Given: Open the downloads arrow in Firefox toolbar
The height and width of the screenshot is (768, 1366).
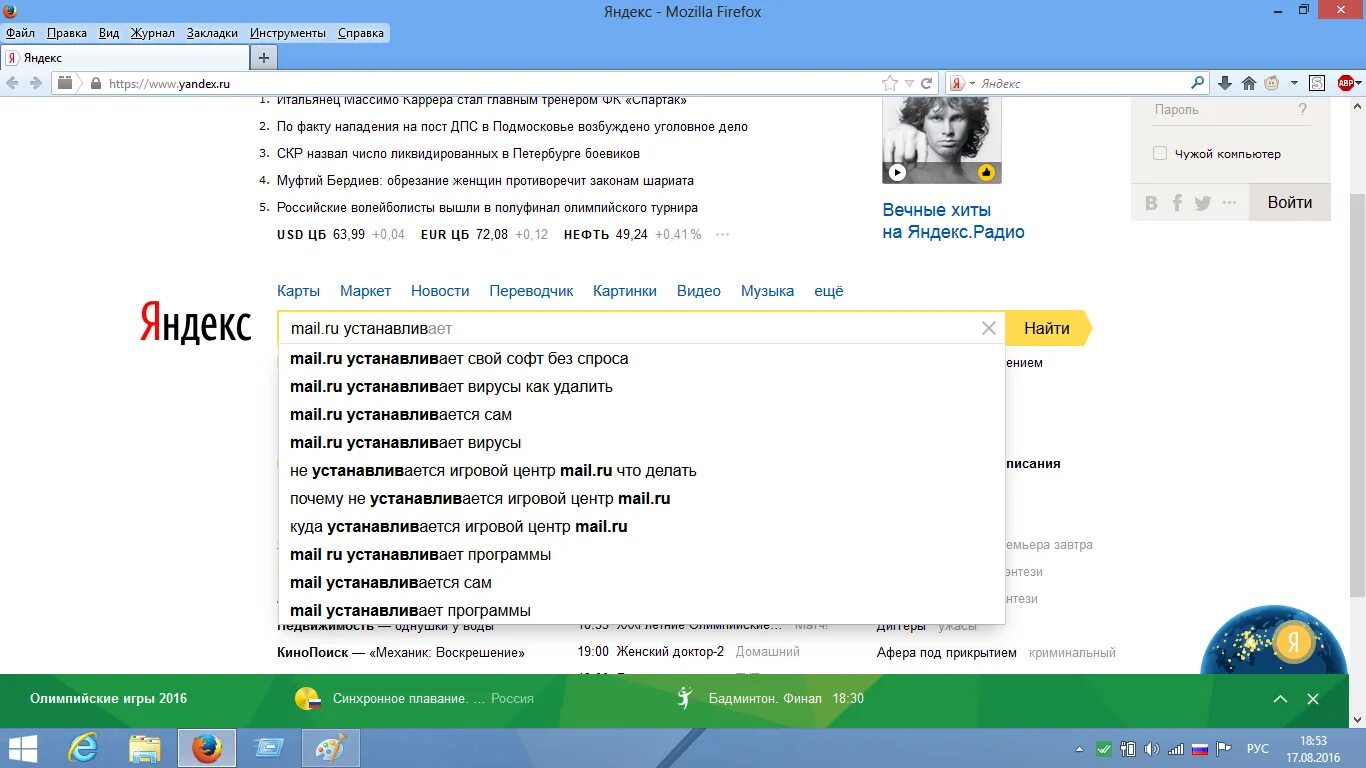Looking at the screenshot, I should click(x=1225, y=84).
